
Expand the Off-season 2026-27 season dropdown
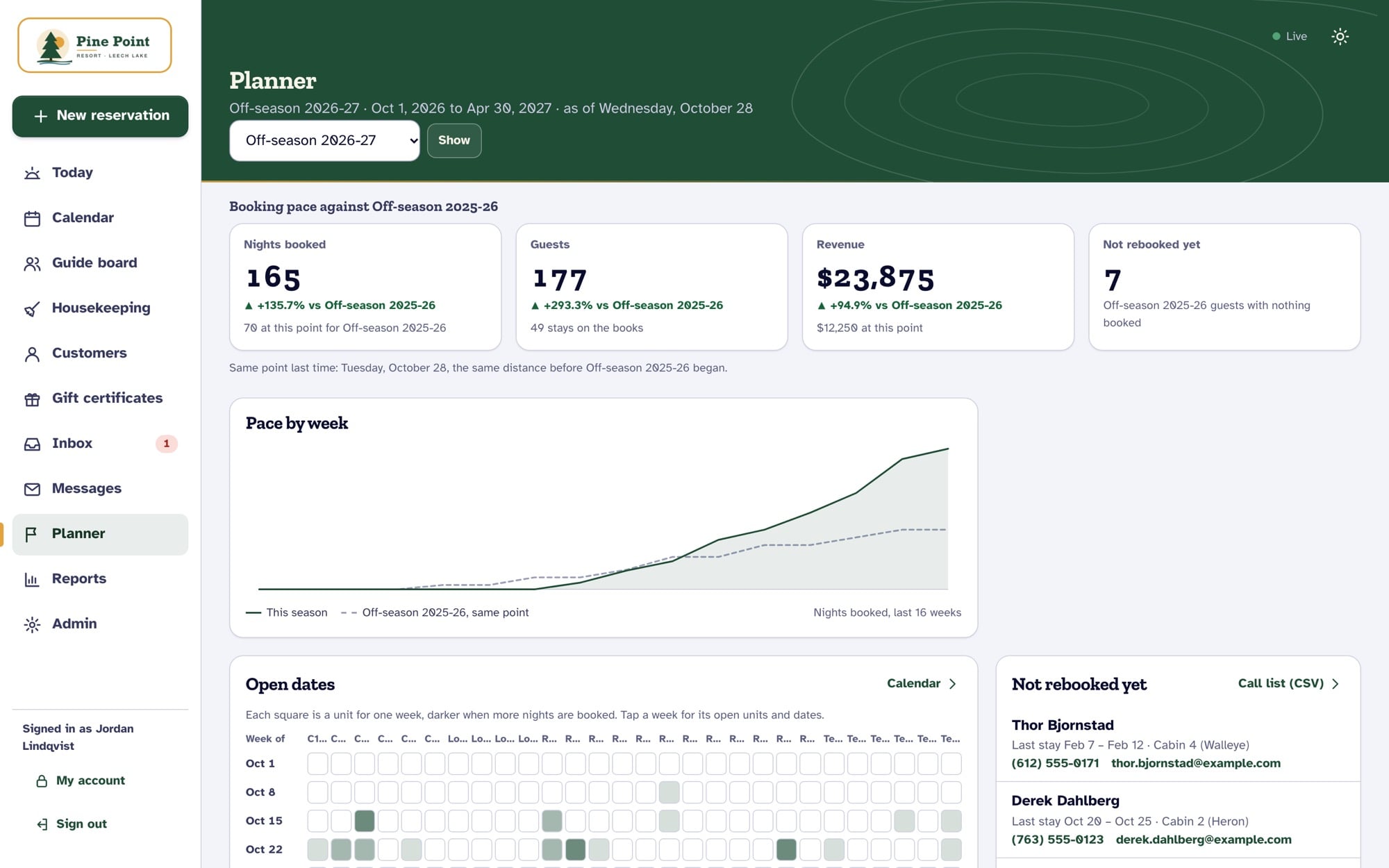pos(324,141)
